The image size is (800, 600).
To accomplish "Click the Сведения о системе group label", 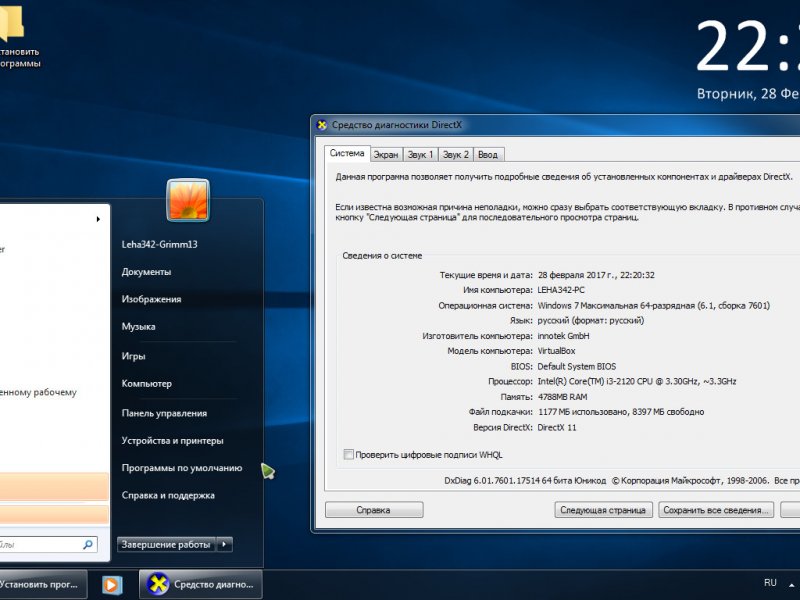I will pos(382,256).
